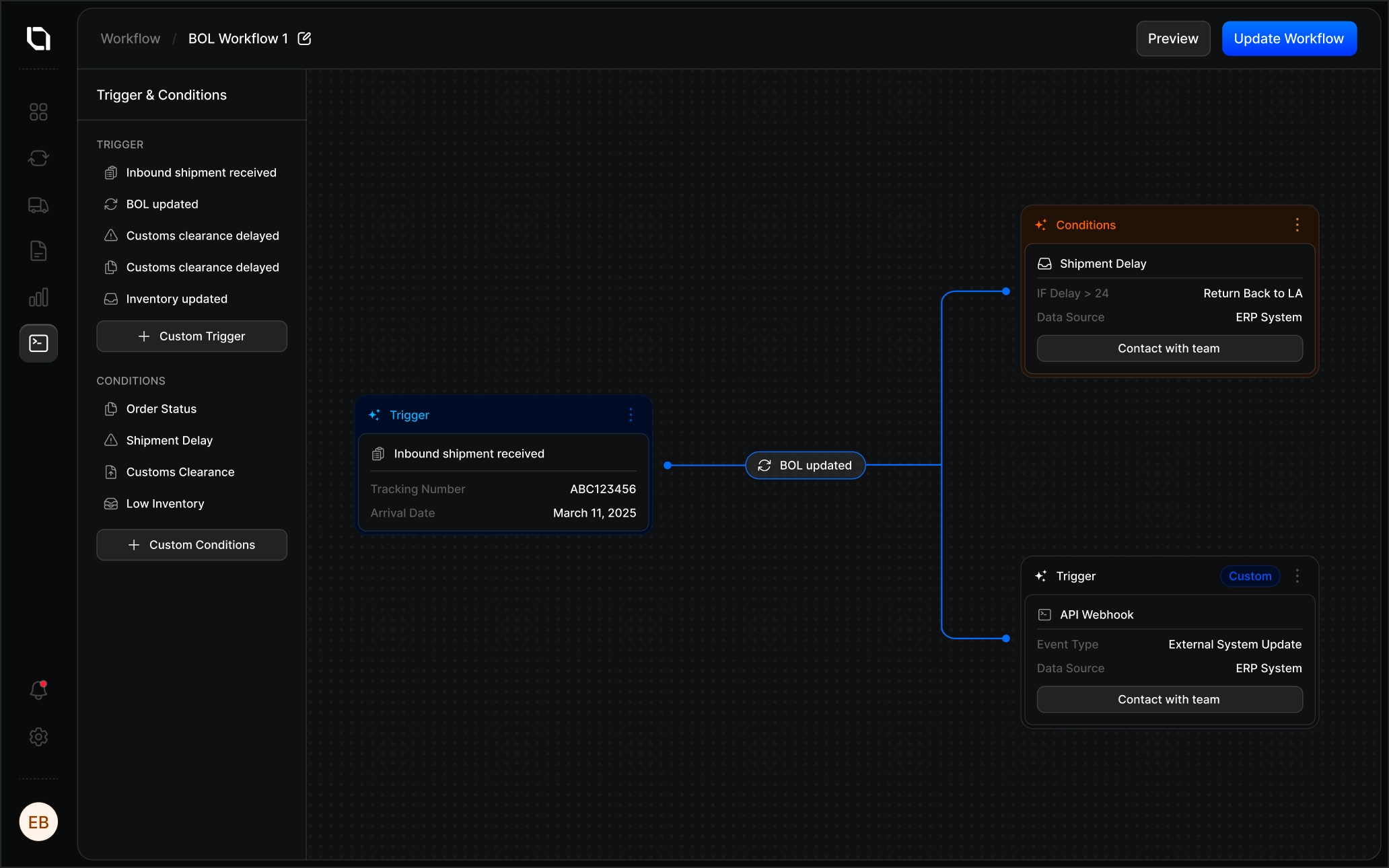
Task: Open the document icon in the sidebar
Action: tap(38, 251)
